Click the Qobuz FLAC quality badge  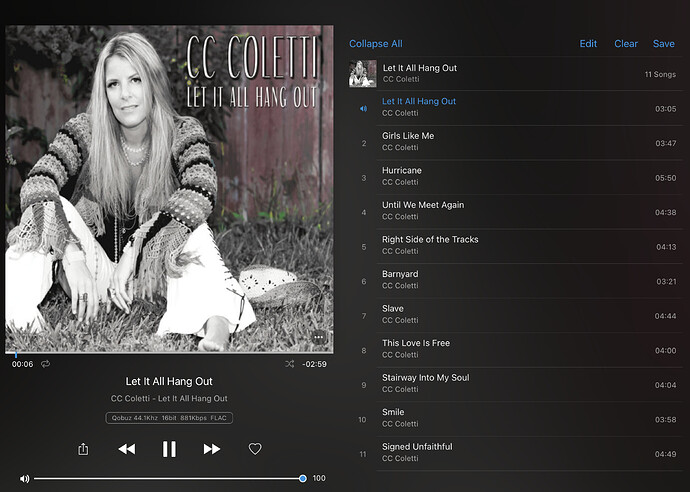click(x=169, y=418)
